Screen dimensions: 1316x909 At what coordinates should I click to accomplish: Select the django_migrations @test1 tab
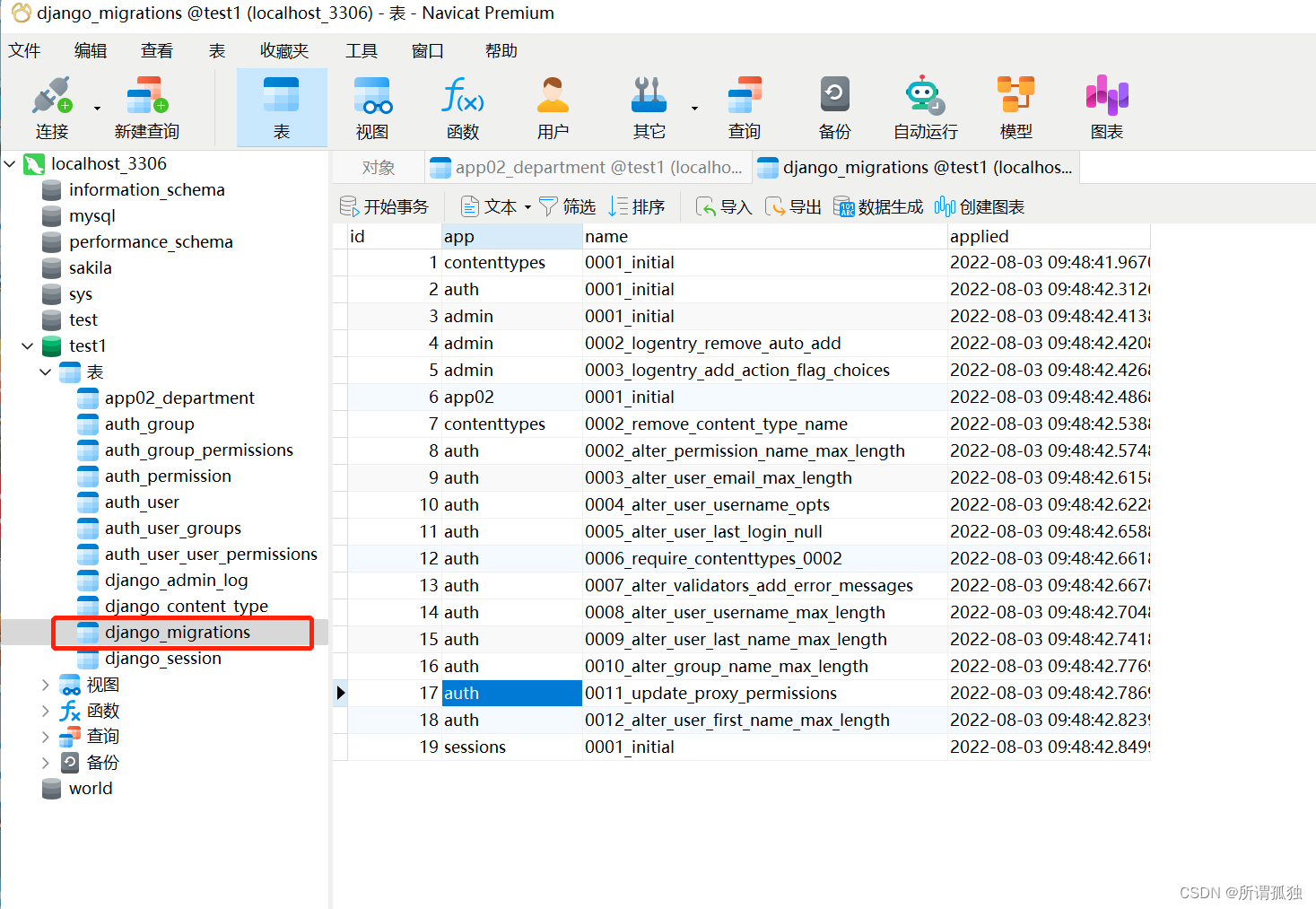click(916, 168)
